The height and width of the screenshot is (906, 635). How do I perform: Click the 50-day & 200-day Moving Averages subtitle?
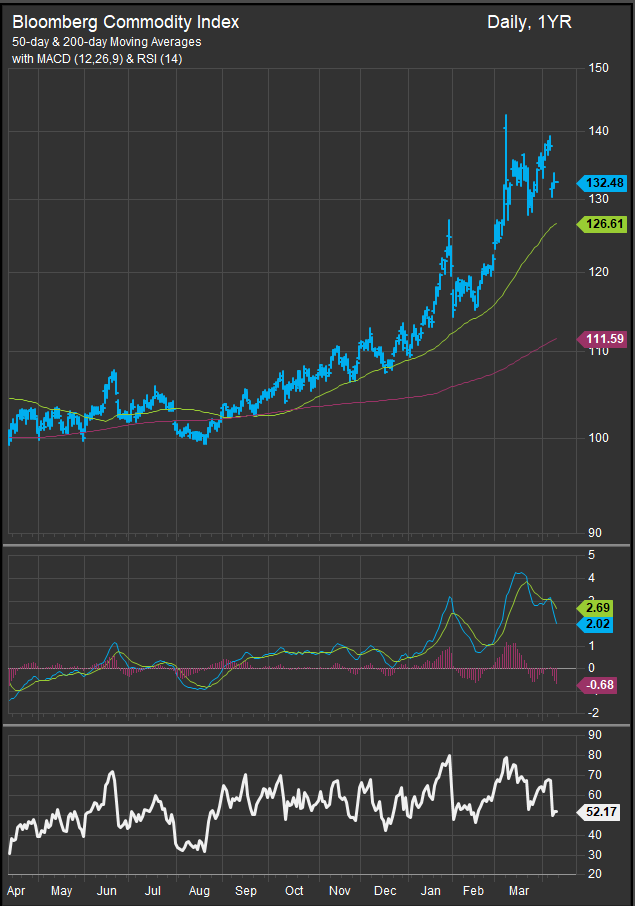(x=106, y=41)
